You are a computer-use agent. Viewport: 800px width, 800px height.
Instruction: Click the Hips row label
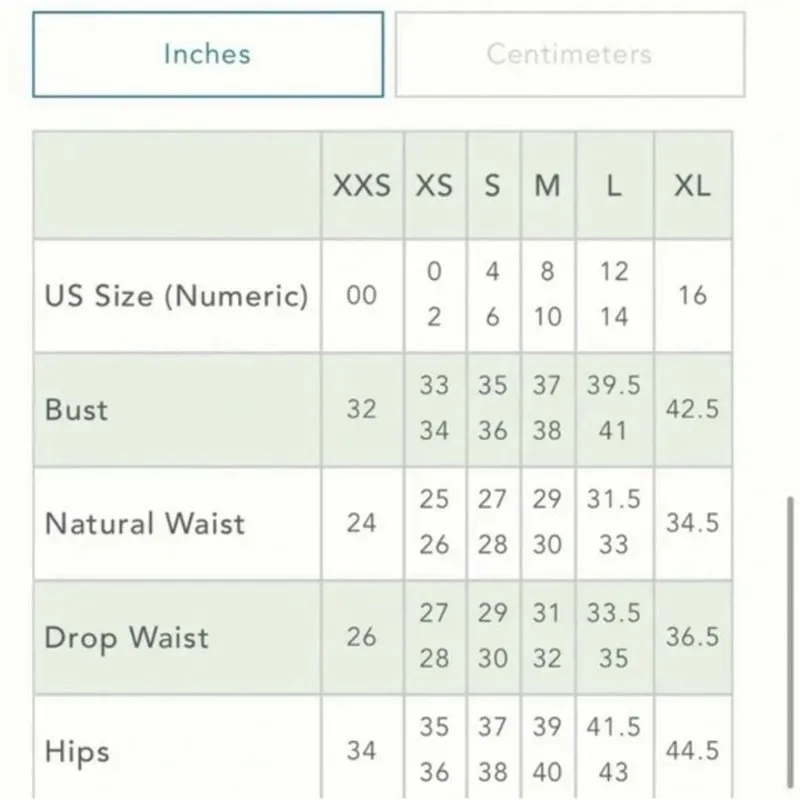77,750
